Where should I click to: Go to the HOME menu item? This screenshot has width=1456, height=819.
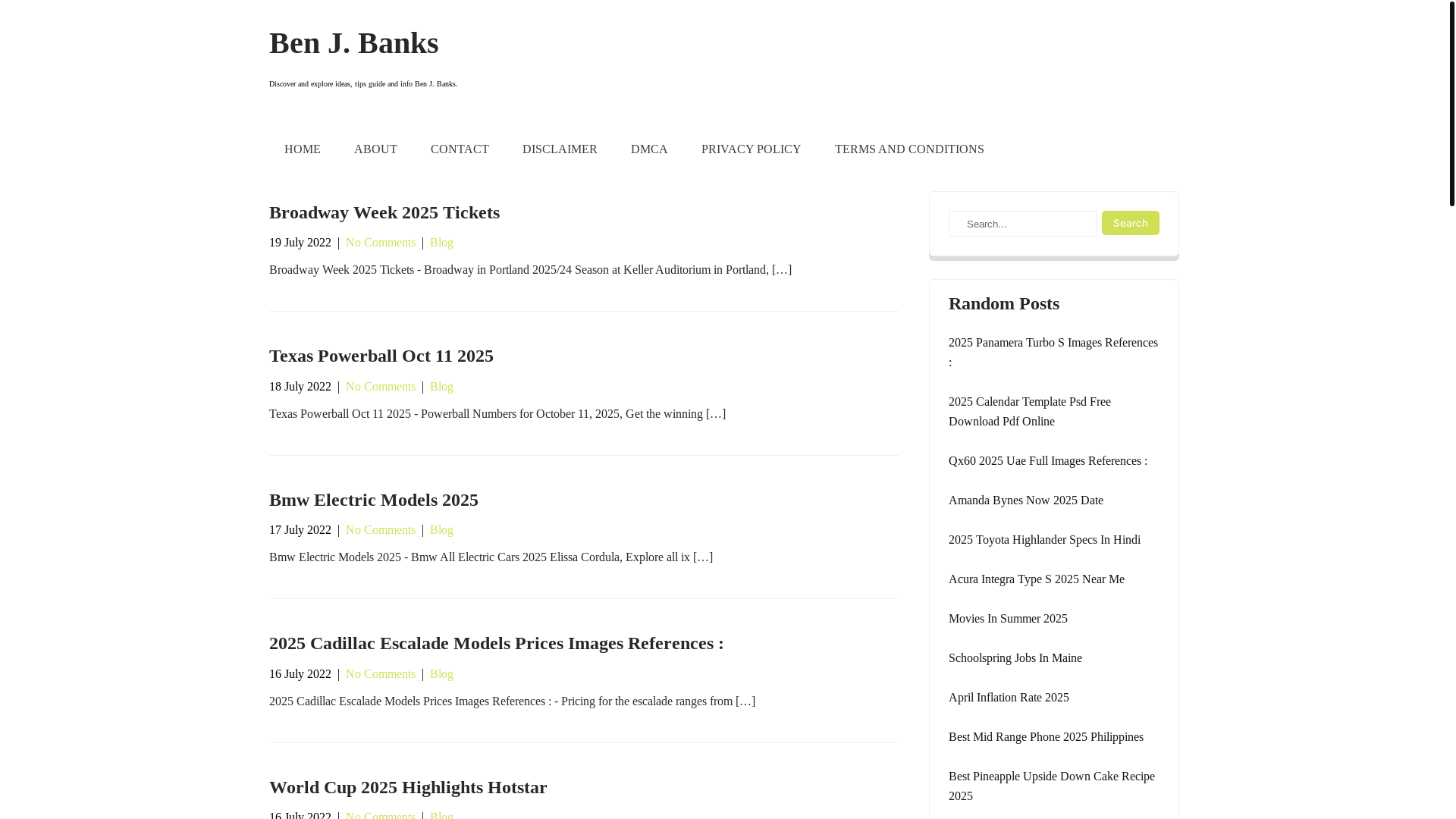[303, 149]
